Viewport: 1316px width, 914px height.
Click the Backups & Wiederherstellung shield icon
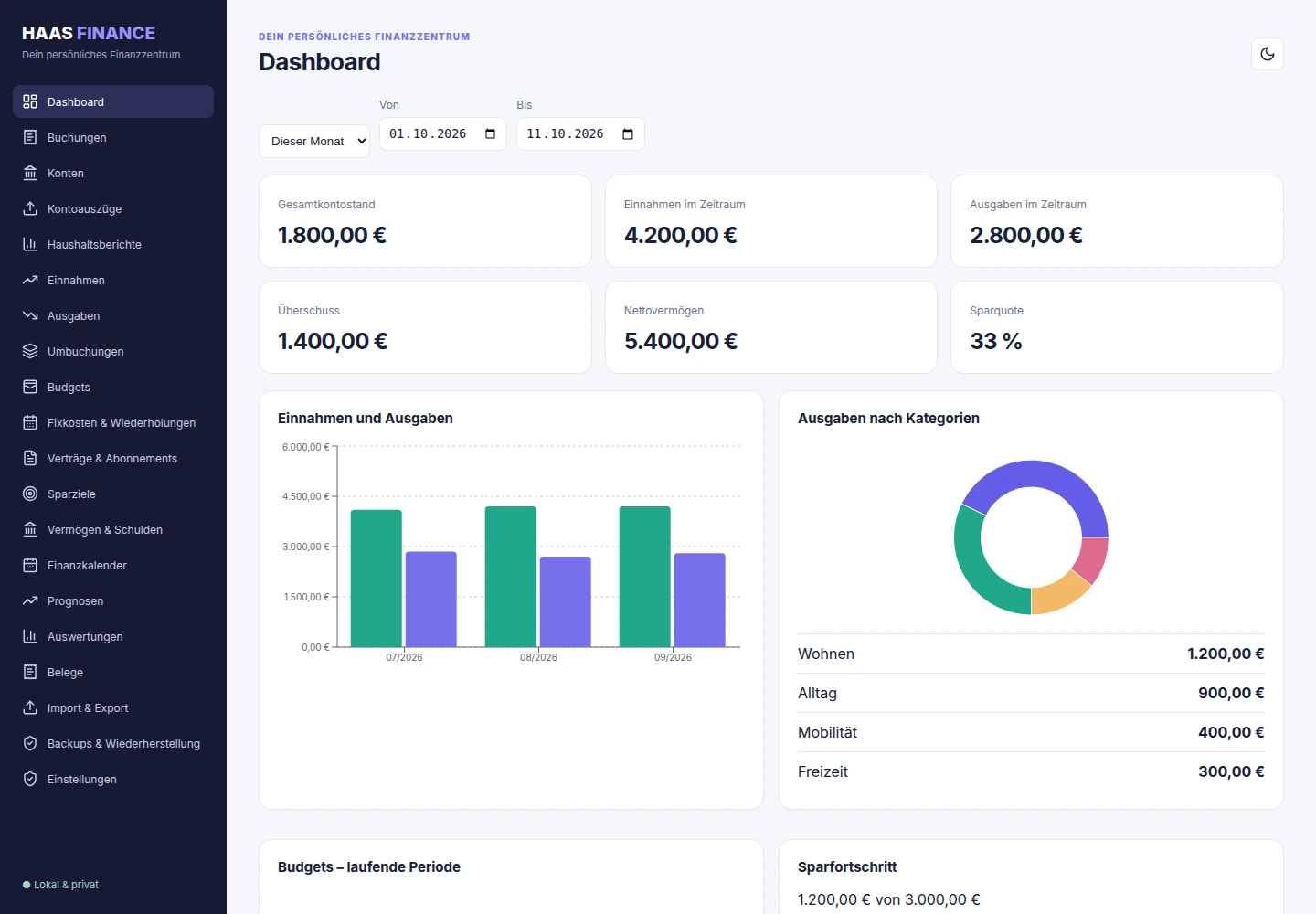click(x=30, y=743)
